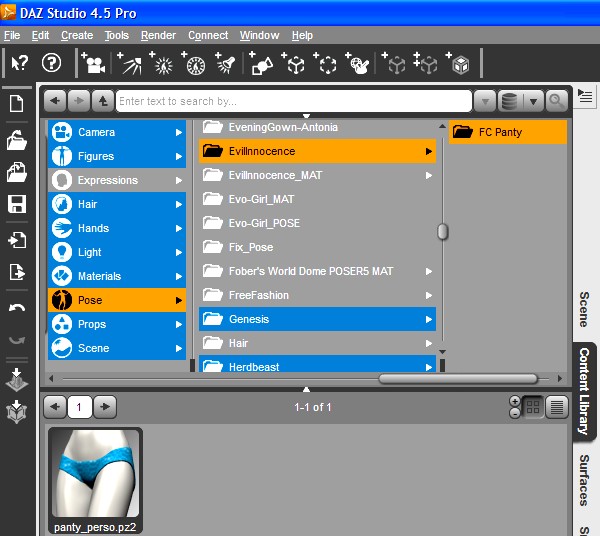
Task: Open dropdown next to database icon
Action: pos(533,101)
